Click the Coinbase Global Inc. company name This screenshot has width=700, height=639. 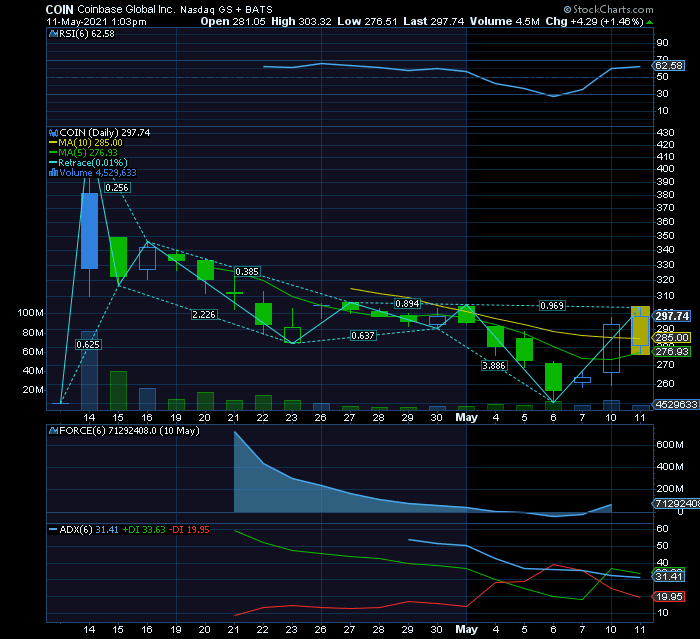[126, 9]
